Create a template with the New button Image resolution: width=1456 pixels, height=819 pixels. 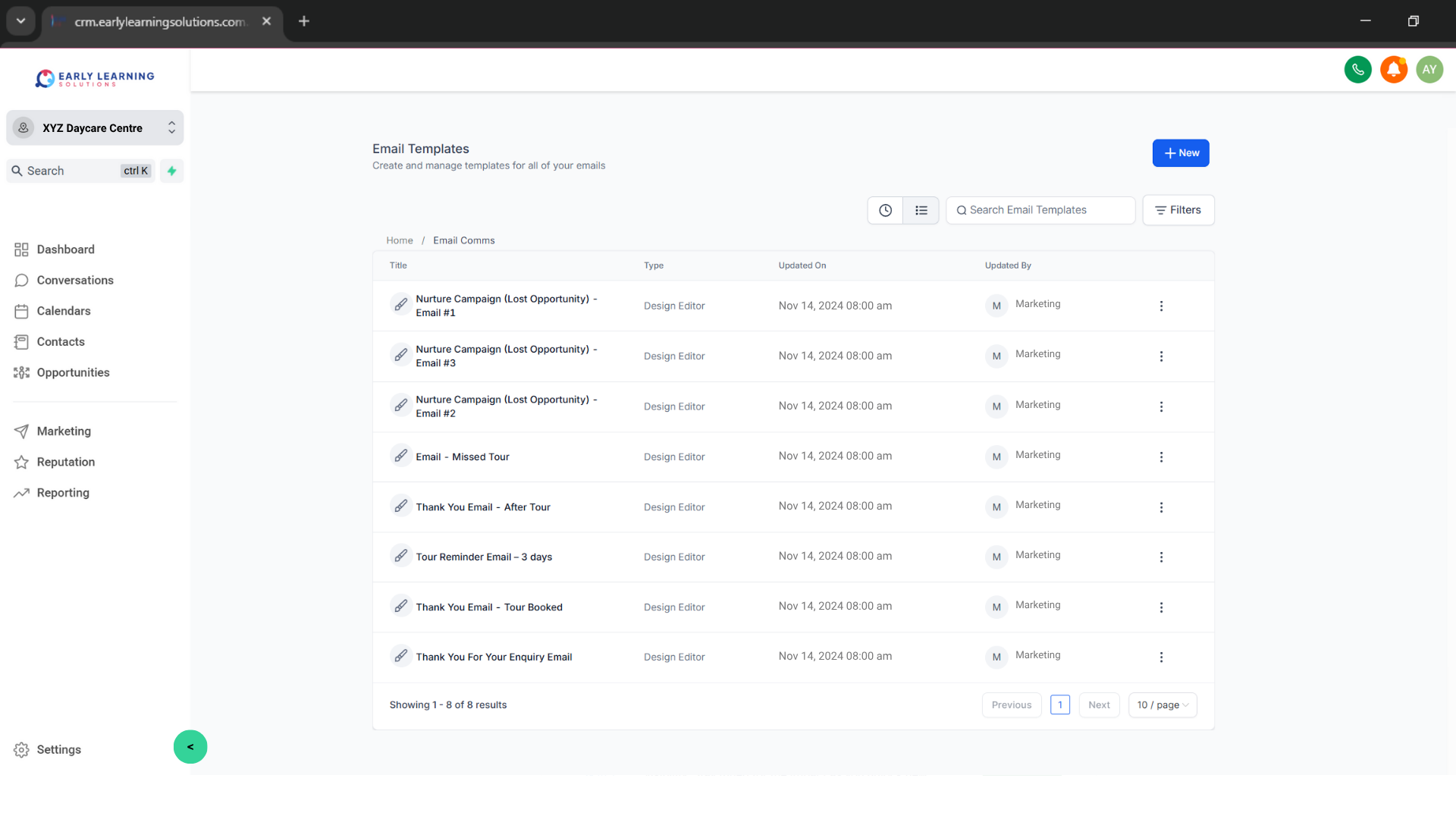tap(1181, 153)
